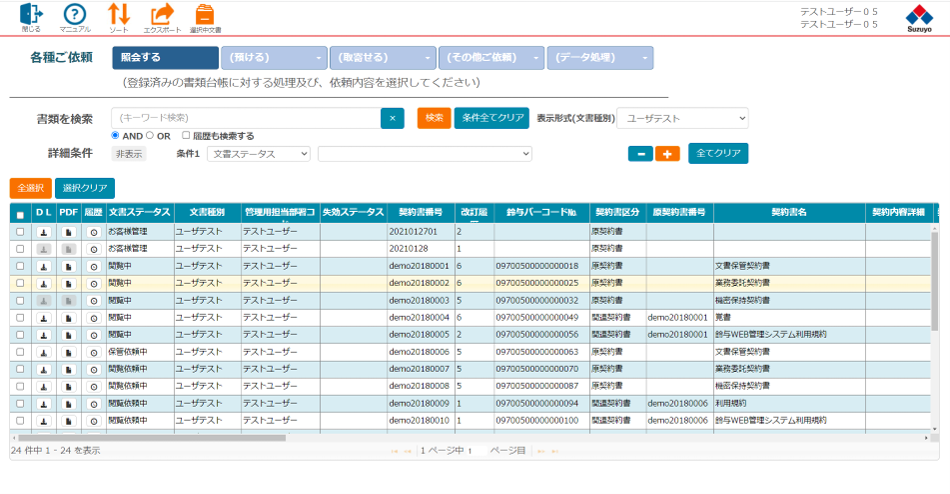Image resolution: width=950 pixels, height=494 pixels.
Task: Open the PDF icon for demo20180004
Action: (68, 317)
